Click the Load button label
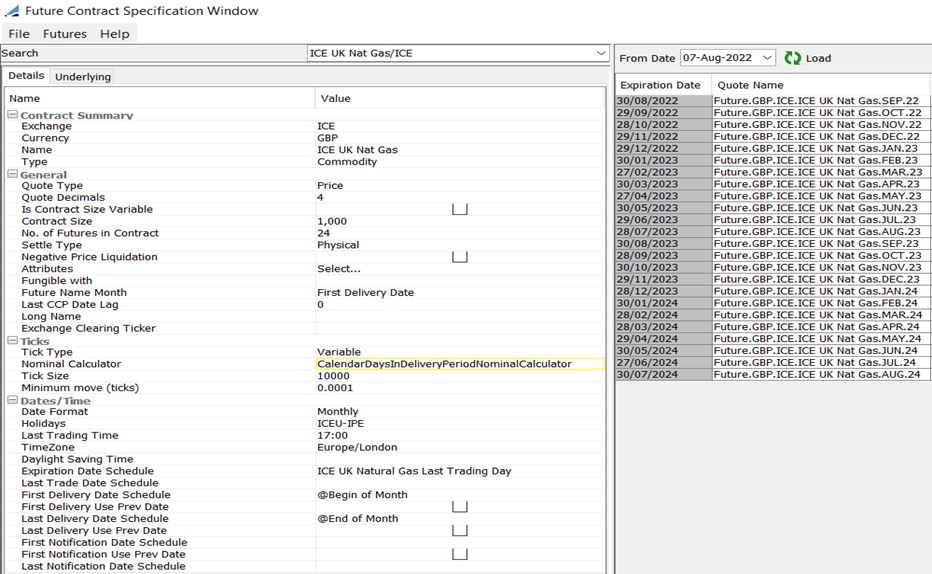This screenshot has height=574, width=932. 818,58
